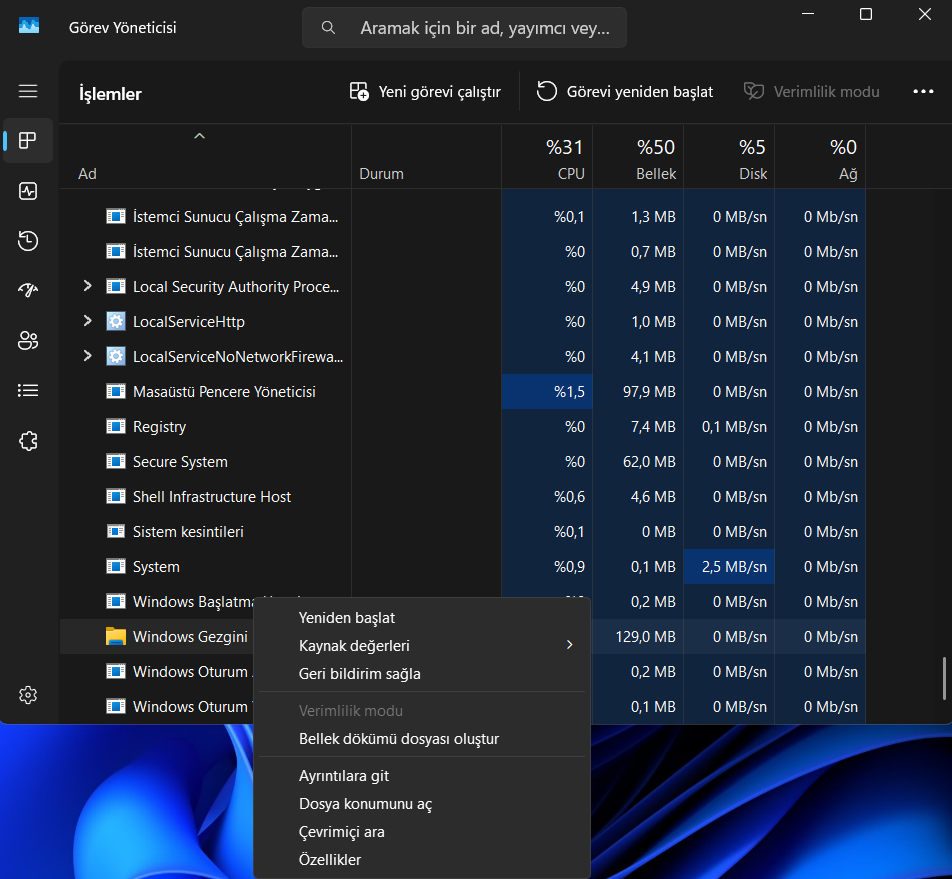Click the 62,0 MB memory cell
Image resolution: width=952 pixels, height=879 pixels.
point(638,461)
